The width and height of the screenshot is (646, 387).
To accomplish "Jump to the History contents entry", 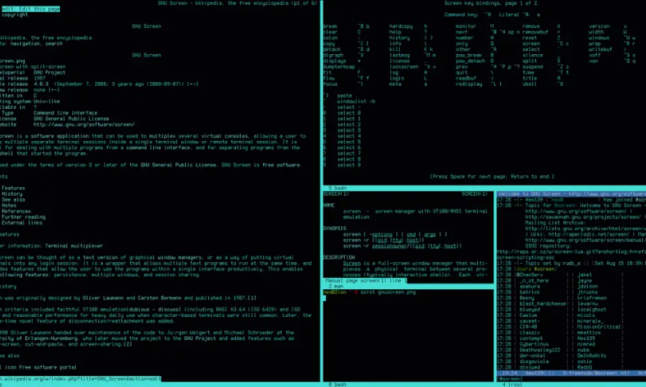I will tap(12, 194).
